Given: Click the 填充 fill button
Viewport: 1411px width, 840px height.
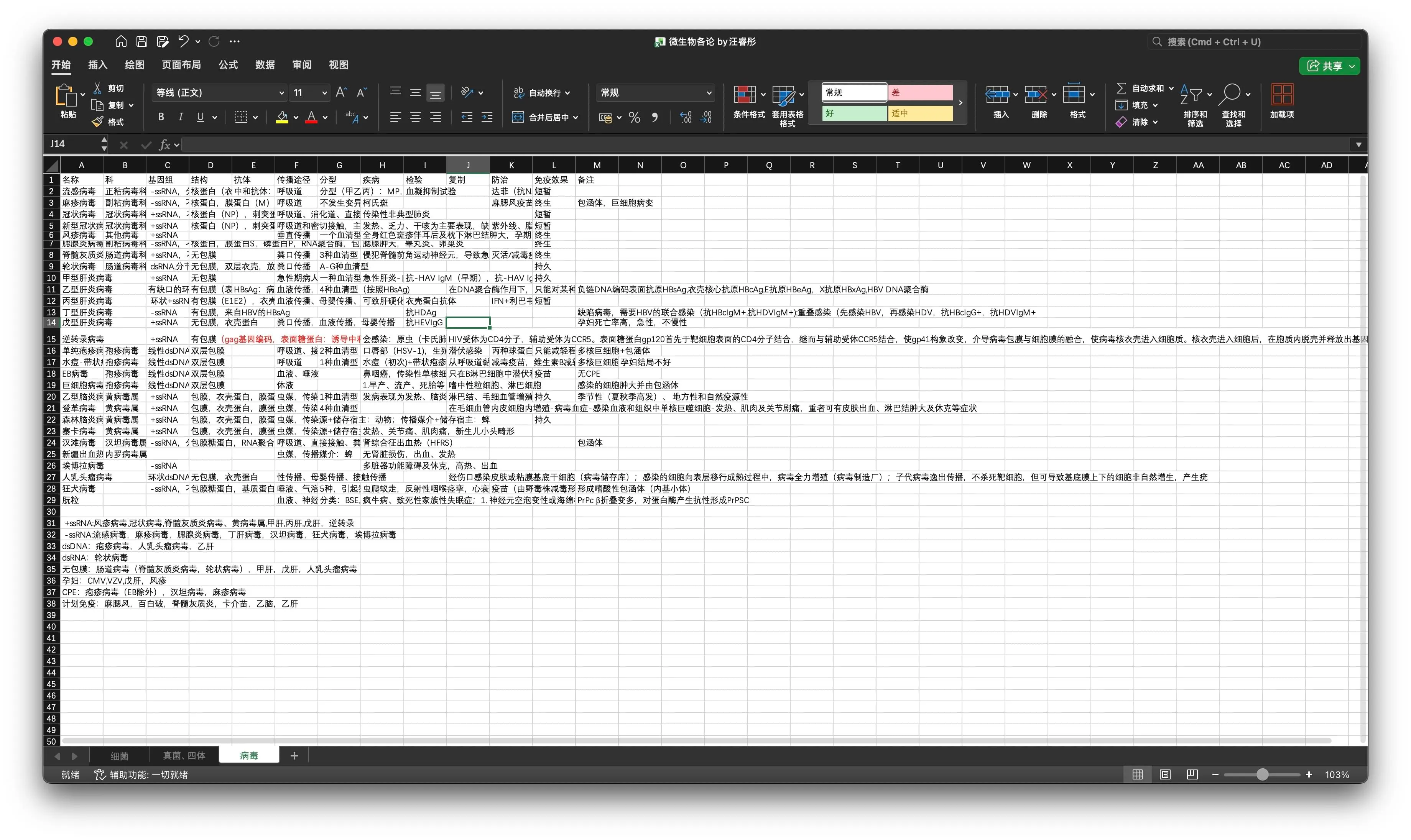Looking at the screenshot, I should tap(1136, 105).
